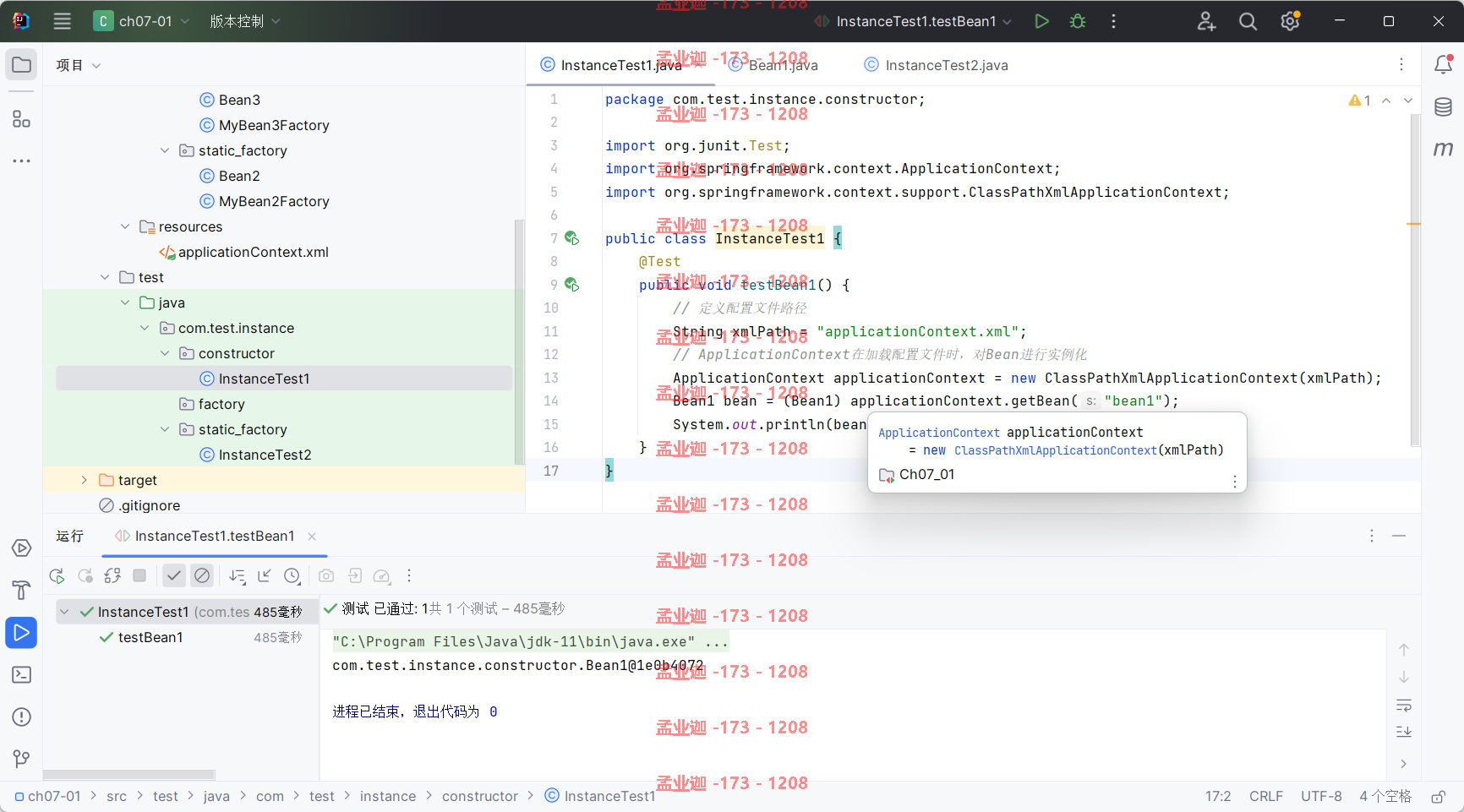Collapse the constructor package under test
This screenshot has width=1464, height=812.
click(165, 353)
